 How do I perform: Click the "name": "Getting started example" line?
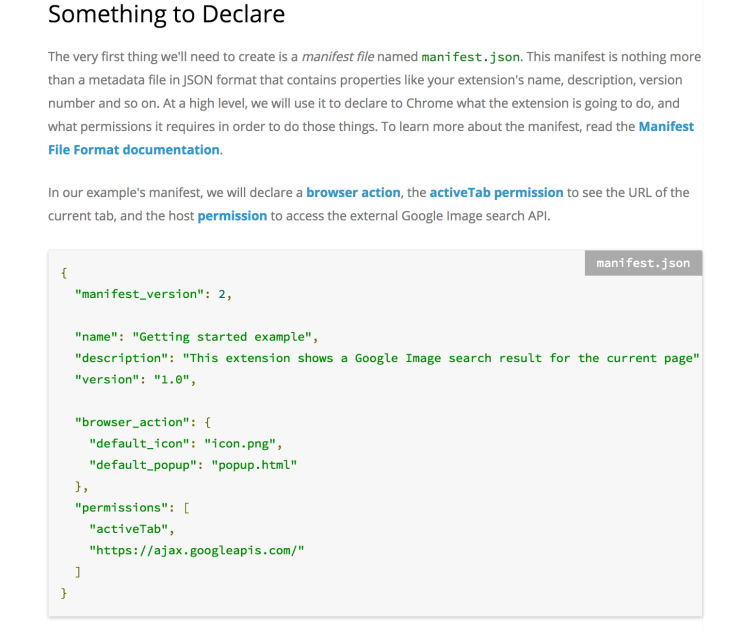(x=196, y=337)
